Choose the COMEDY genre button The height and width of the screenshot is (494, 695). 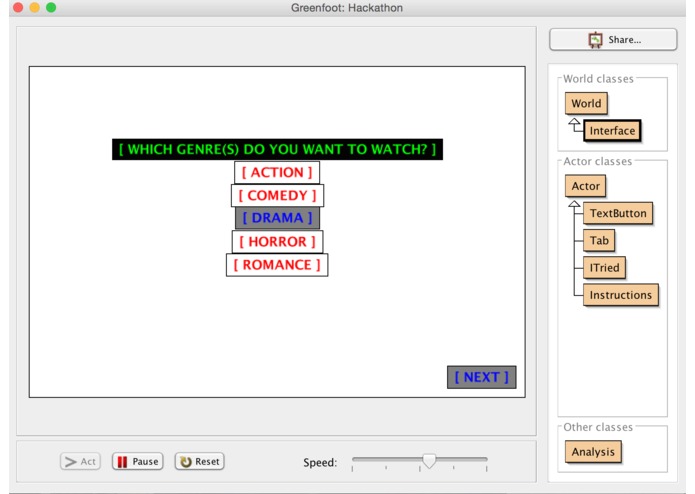(x=277, y=195)
